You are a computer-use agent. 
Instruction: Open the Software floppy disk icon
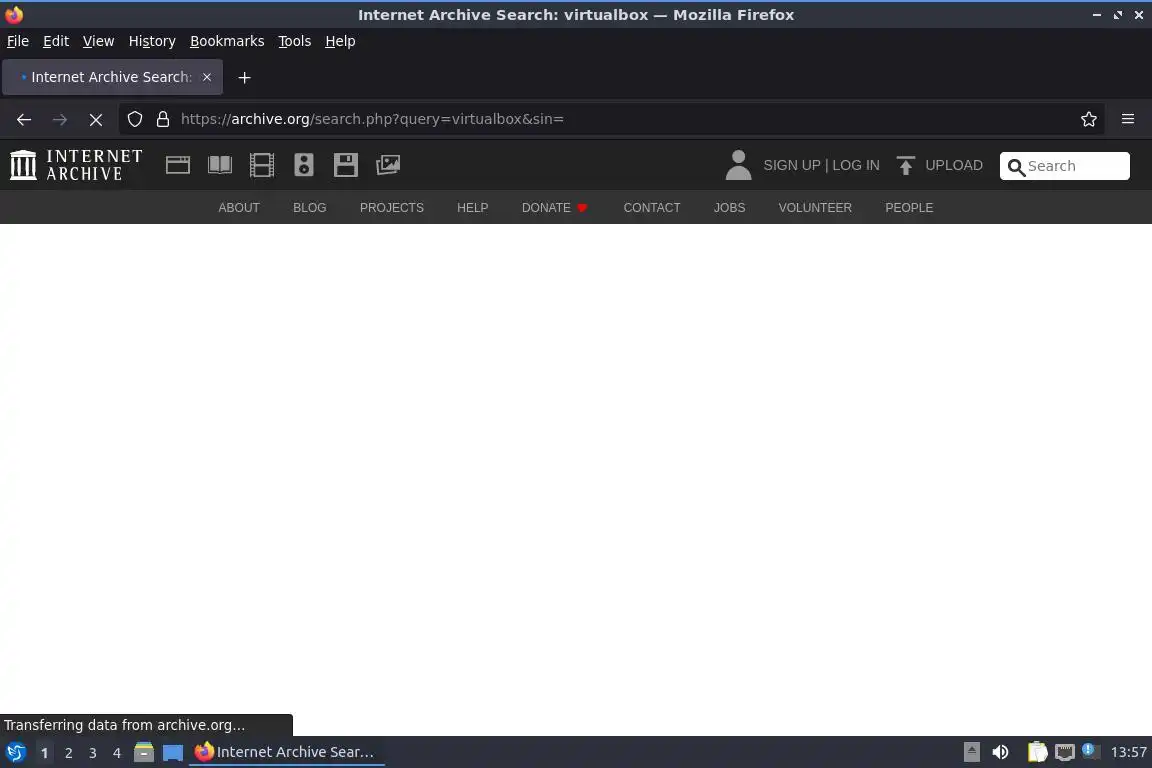(x=345, y=165)
